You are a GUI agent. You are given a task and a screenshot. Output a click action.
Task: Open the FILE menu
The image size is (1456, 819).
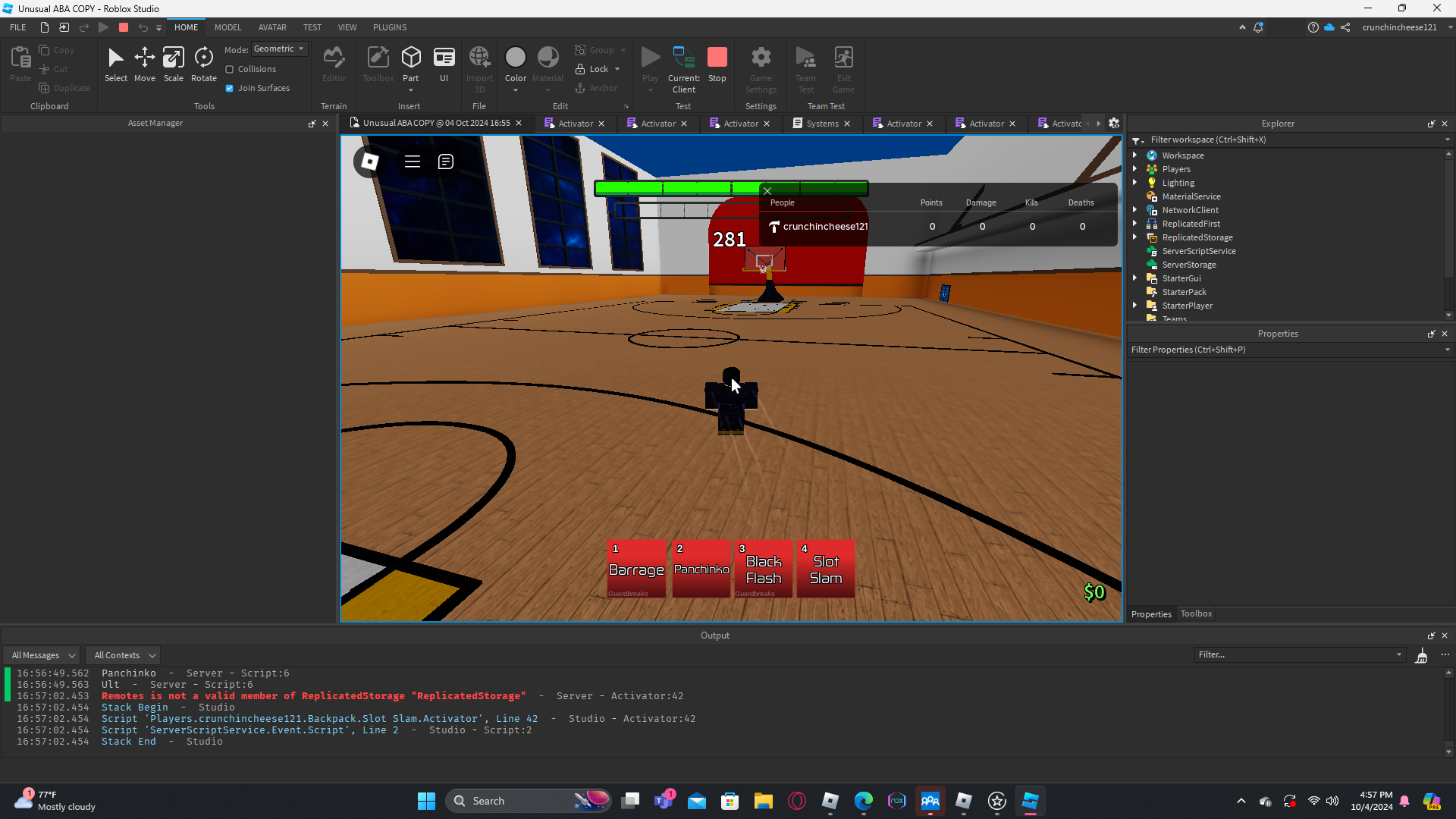tap(18, 27)
